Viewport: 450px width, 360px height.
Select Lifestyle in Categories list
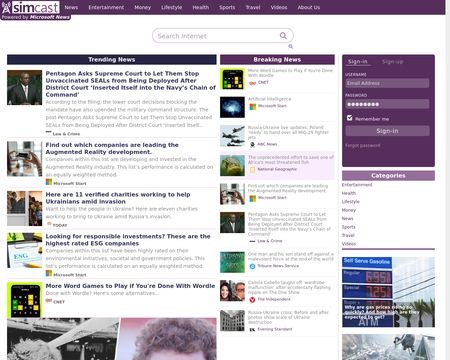pyautogui.click(x=351, y=202)
